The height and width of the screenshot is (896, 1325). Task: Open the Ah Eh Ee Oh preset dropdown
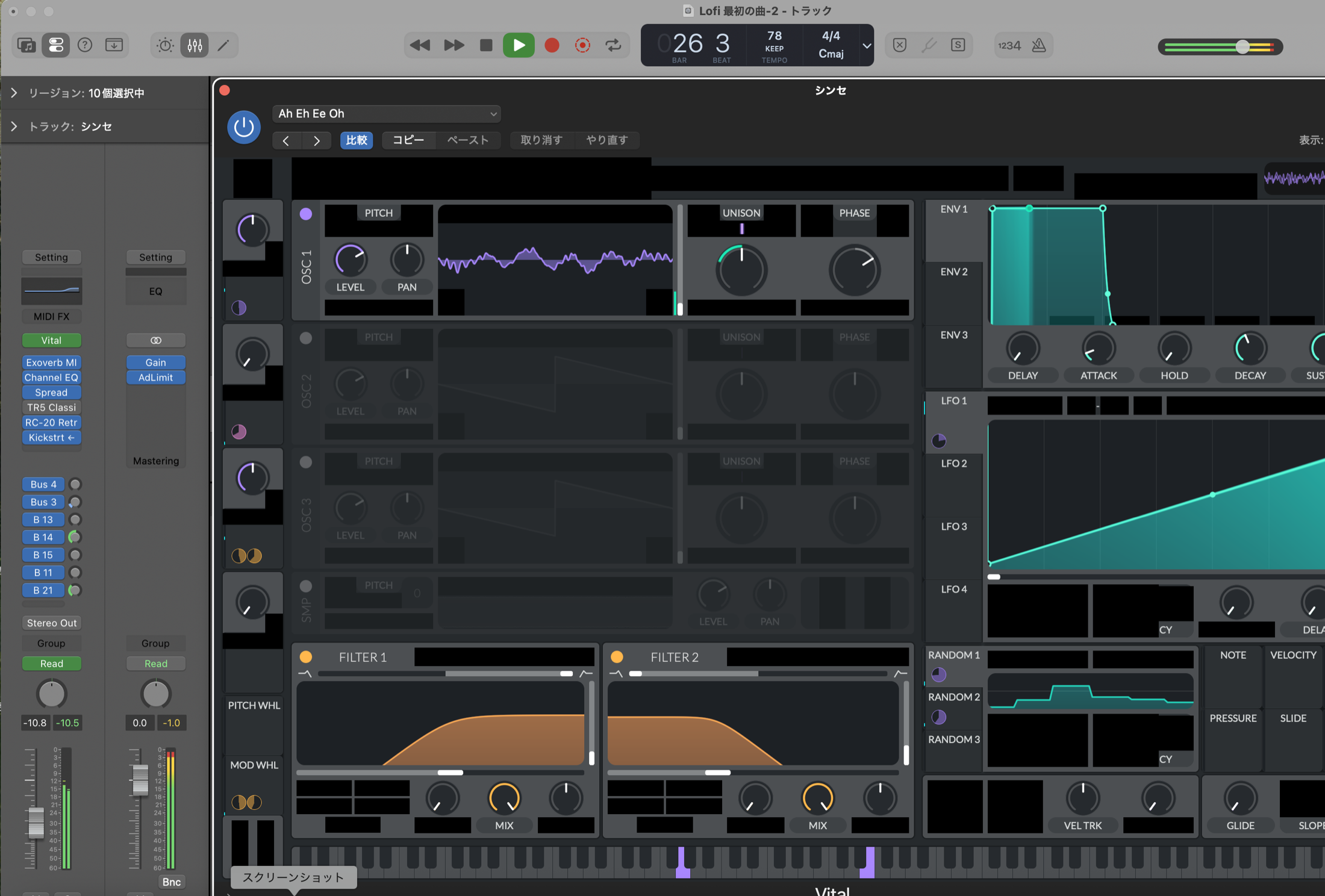click(387, 114)
